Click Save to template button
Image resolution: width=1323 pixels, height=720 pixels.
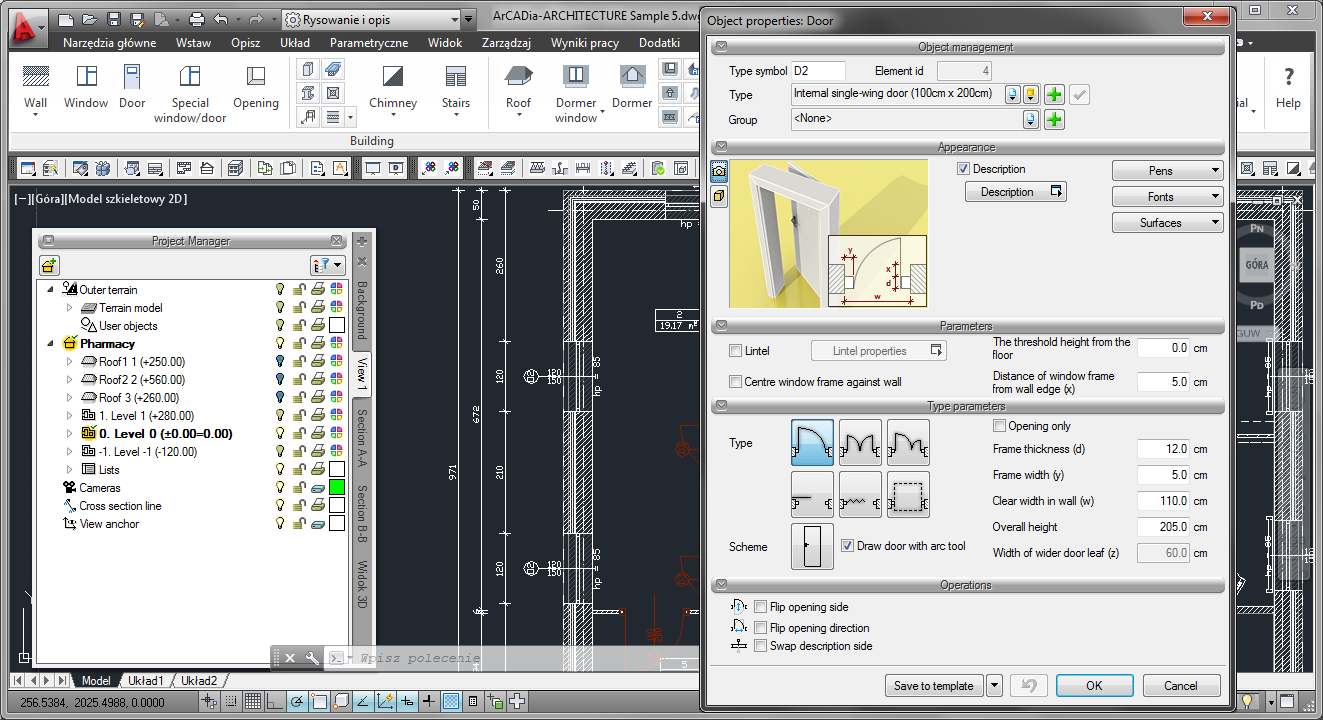click(933, 686)
